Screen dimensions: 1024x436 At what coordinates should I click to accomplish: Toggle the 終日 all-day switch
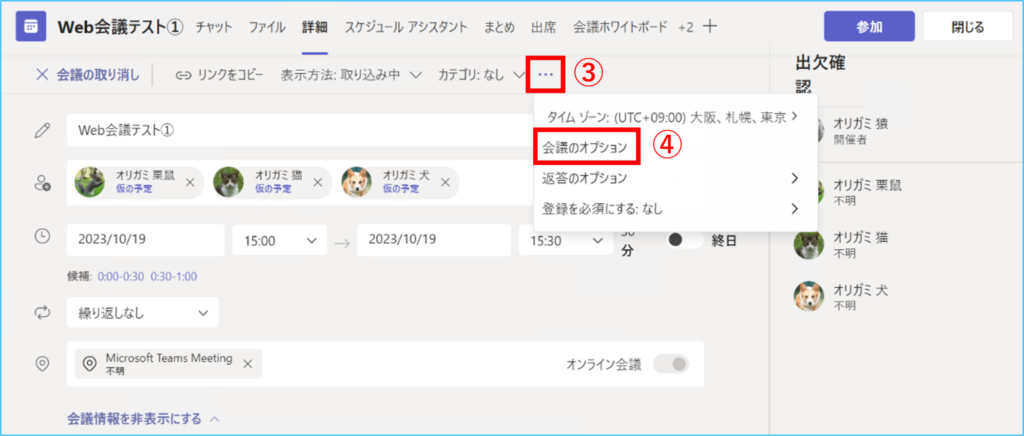tap(683, 240)
